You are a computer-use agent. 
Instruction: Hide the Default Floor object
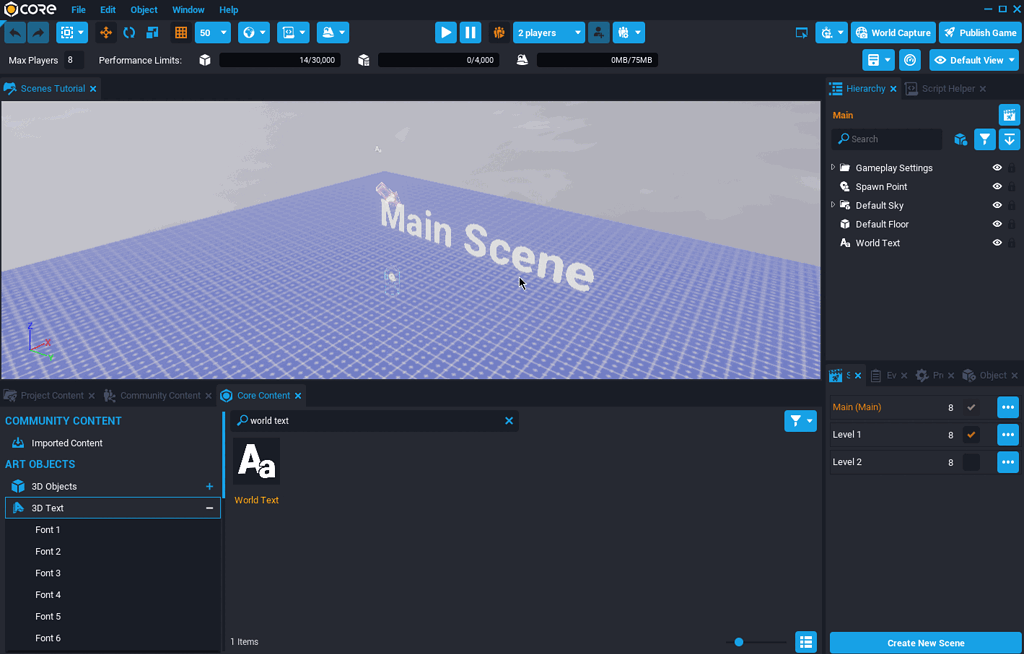[996, 224]
